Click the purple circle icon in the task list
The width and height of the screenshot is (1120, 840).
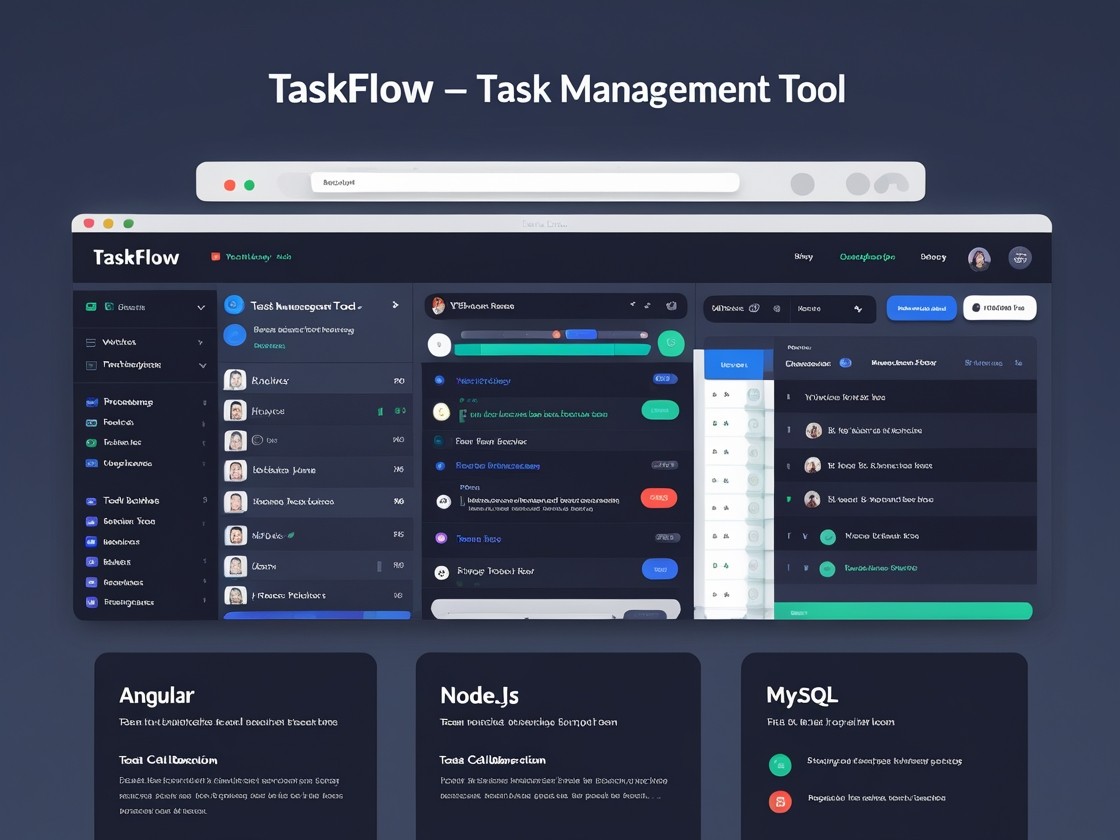click(x=441, y=538)
